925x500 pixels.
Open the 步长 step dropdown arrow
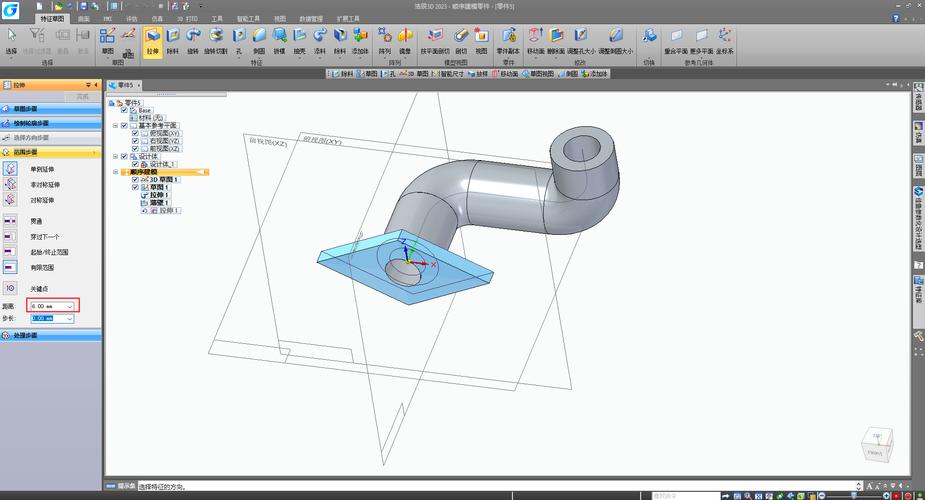[x=70, y=318]
